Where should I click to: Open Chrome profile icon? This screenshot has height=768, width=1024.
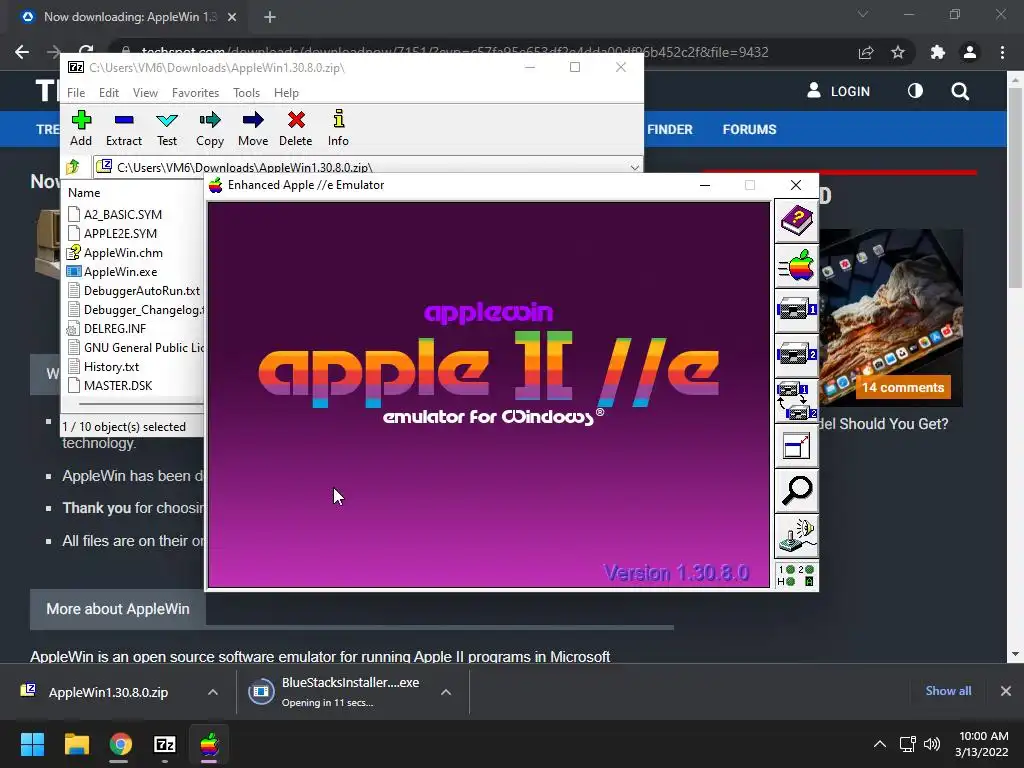(970, 52)
